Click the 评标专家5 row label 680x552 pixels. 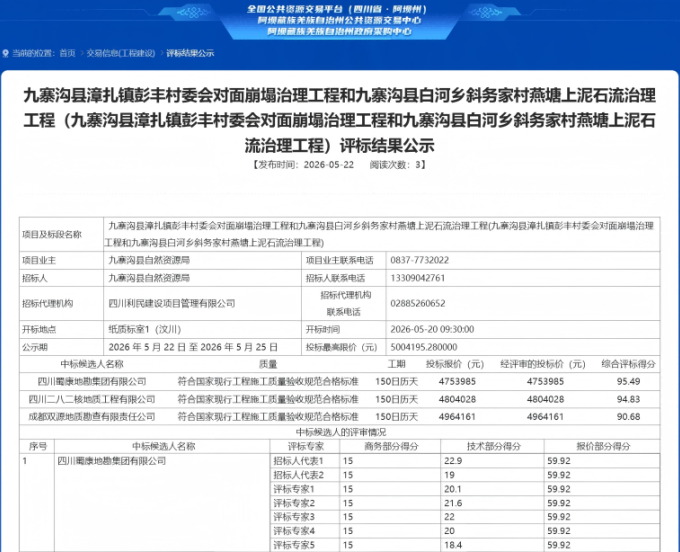point(294,545)
